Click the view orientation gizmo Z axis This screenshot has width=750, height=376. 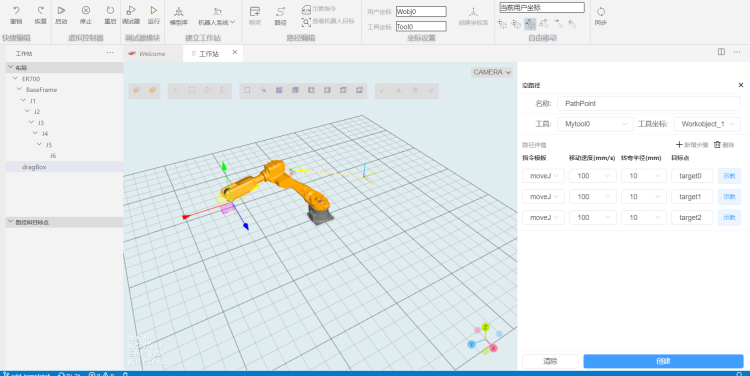[x=485, y=327]
